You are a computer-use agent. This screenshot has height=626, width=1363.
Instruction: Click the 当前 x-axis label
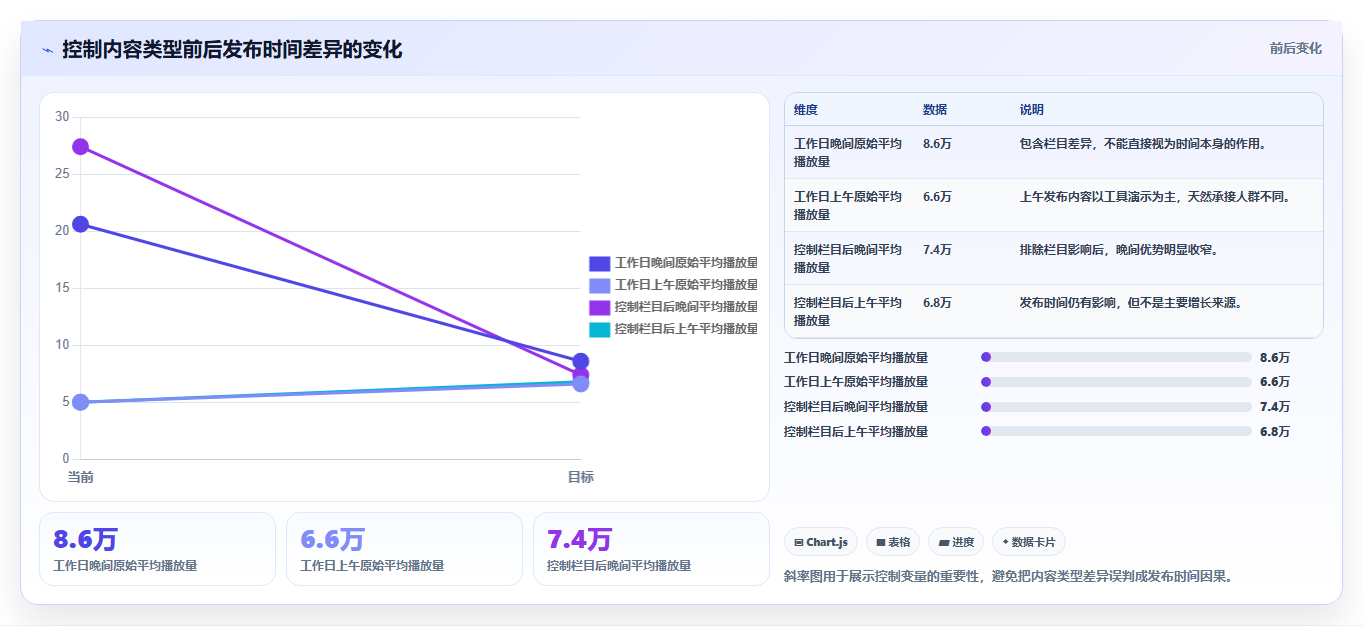coord(81,477)
